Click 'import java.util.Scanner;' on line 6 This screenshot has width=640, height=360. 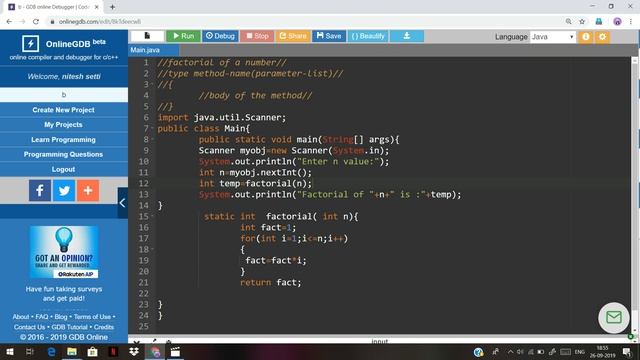click(222, 118)
